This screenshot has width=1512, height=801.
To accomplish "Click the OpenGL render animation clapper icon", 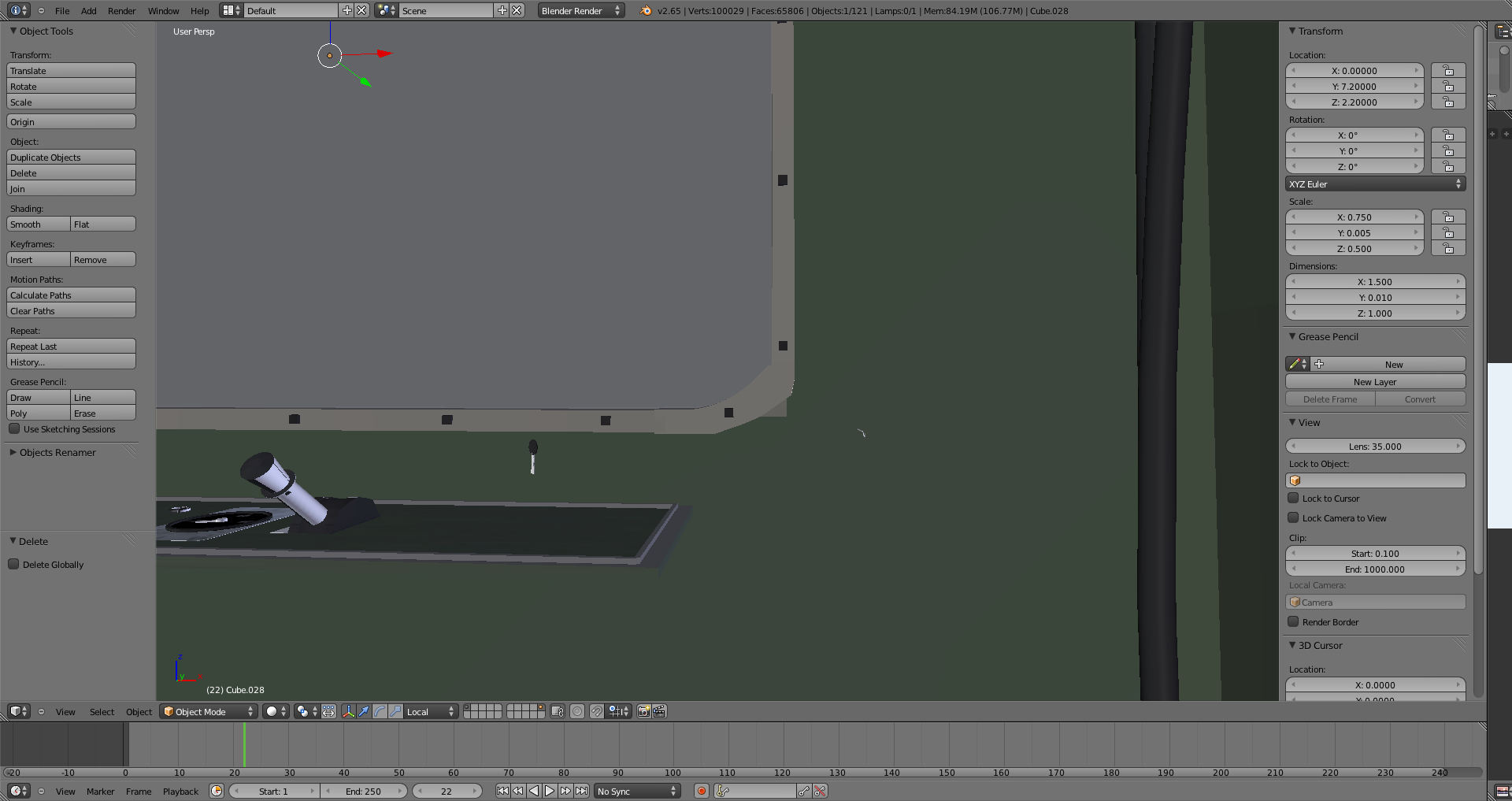I will (659, 711).
